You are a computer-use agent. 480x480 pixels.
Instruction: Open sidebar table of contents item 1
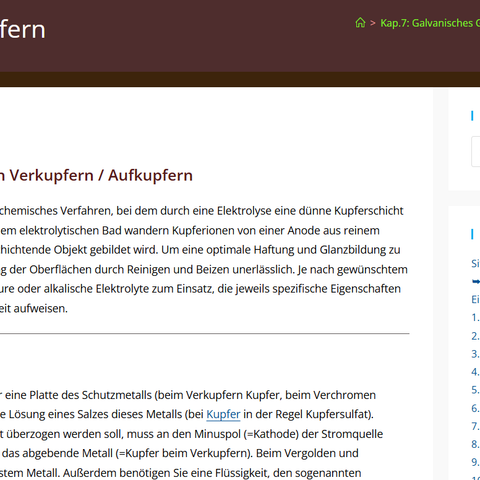coord(475,317)
